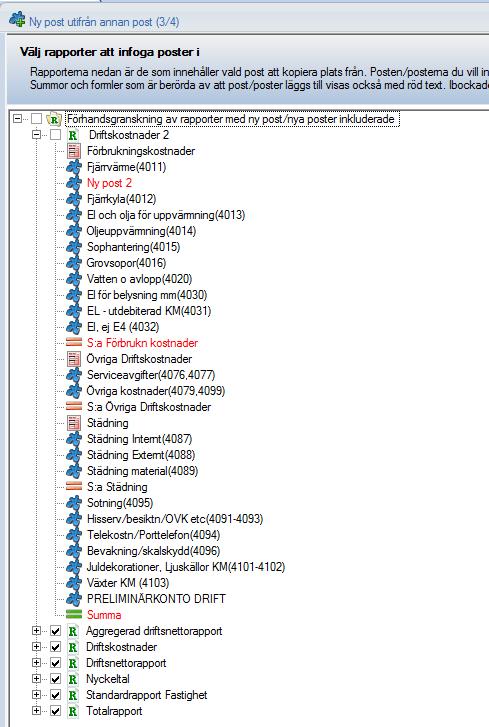Select the Vatten o avlopp(4020) item
This screenshot has width=489, height=727.
tap(139, 279)
